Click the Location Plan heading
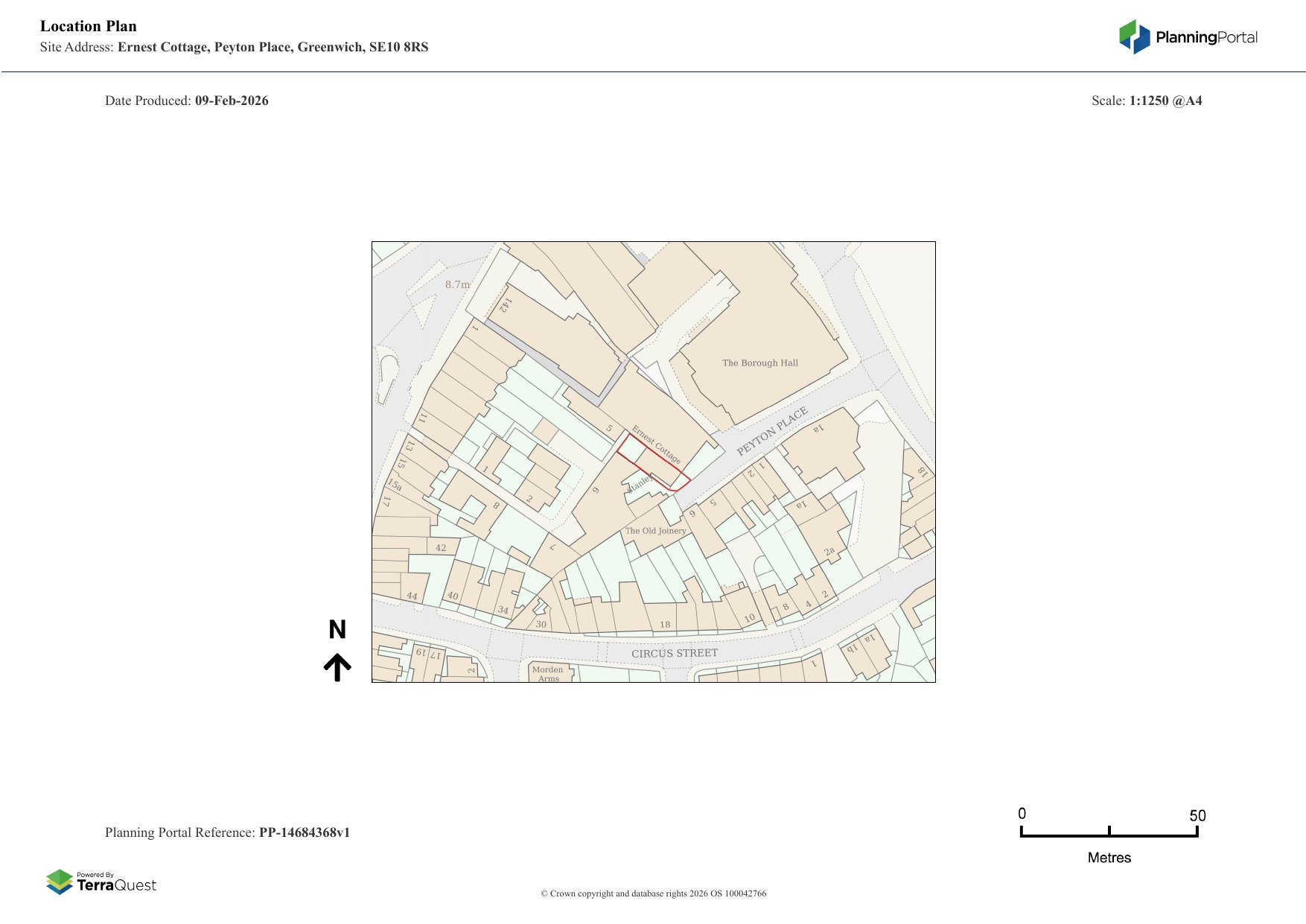Image resolution: width=1306 pixels, height=924 pixels. (89, 26)
